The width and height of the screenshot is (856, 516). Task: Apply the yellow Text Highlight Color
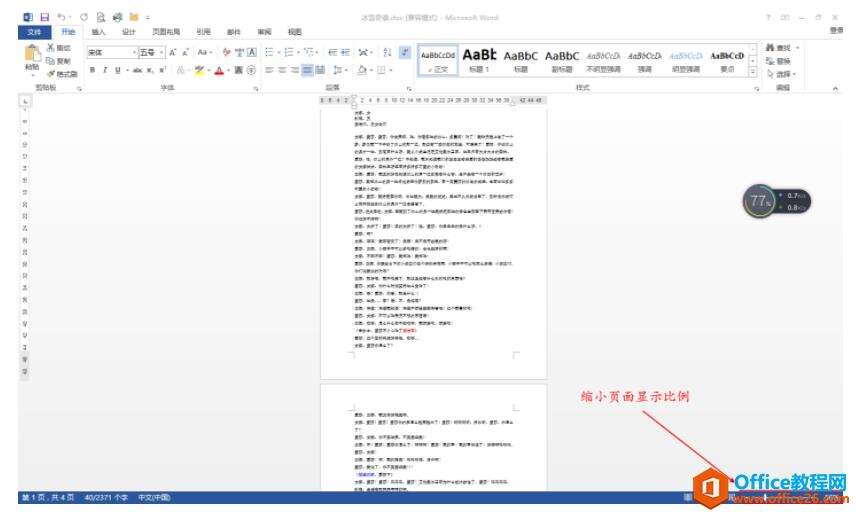click(199, 70)
